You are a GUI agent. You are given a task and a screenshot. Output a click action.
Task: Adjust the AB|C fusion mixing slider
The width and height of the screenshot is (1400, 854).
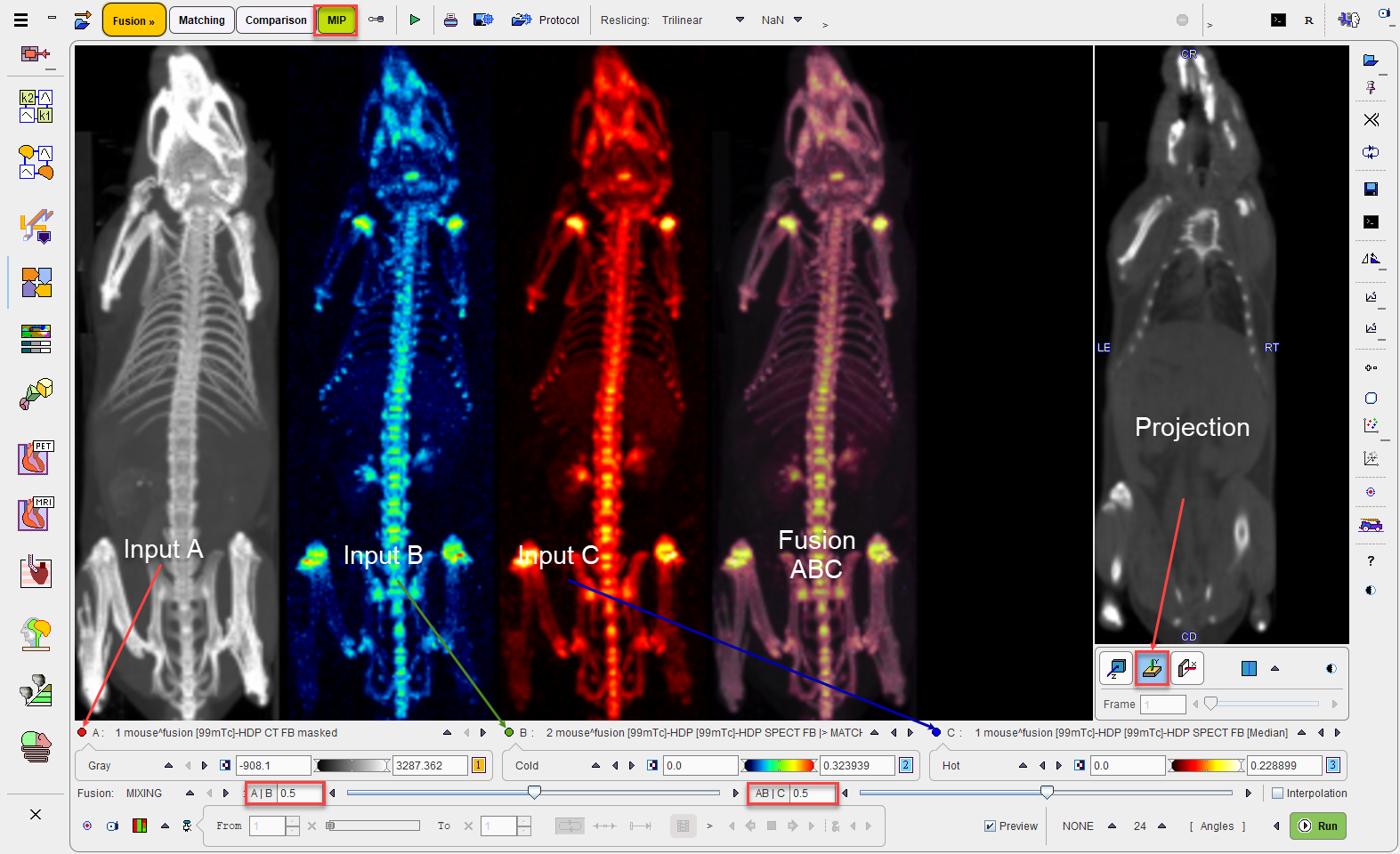tap(1047, 793)
